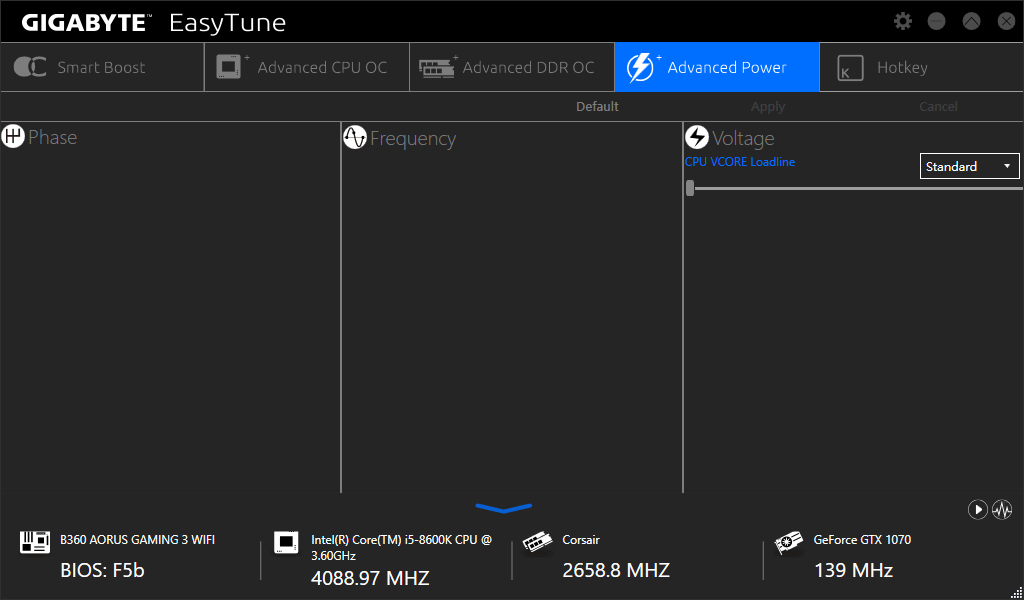Click the 4088.97 MHZ CPU frequency value
Image resolution: width=1024 pixels, height=600 pixels.
370,578
